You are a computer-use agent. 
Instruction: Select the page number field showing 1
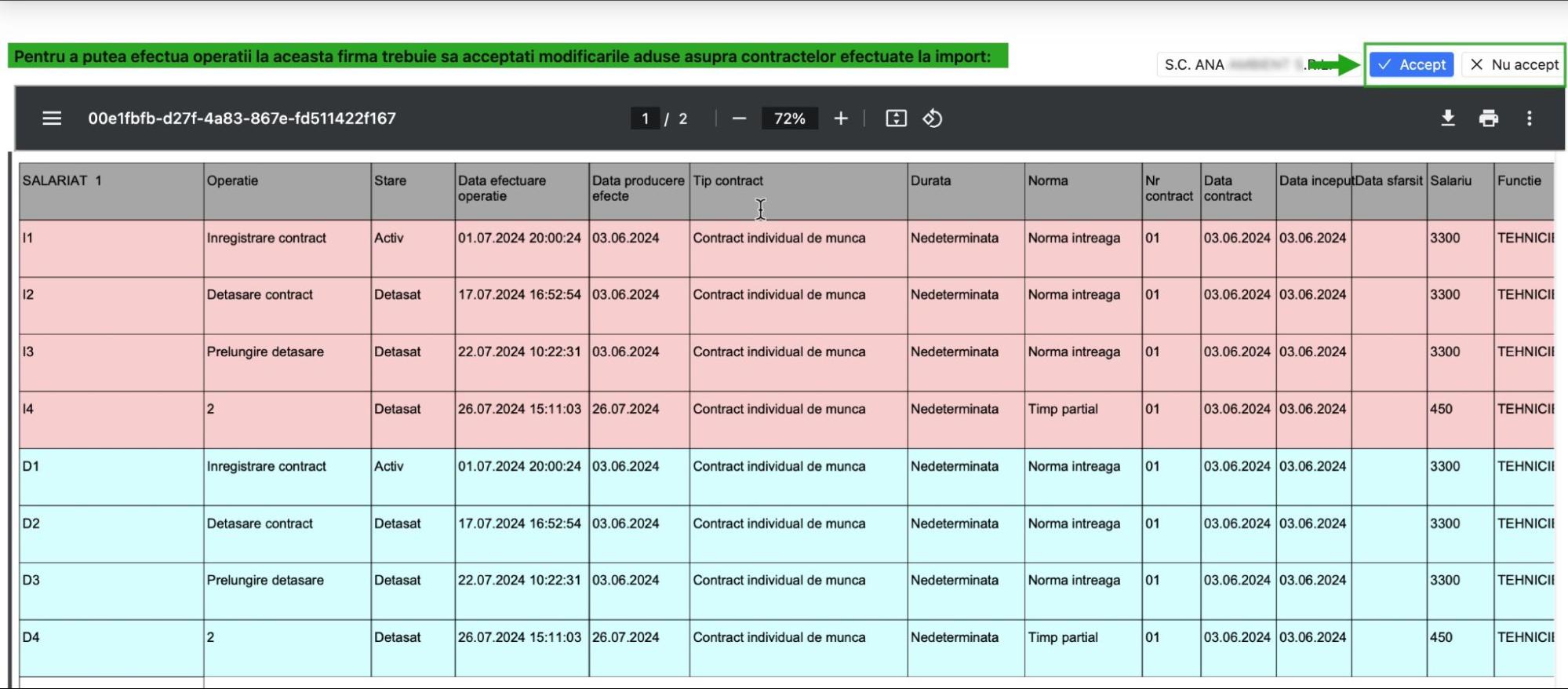(x=645, y=118)
